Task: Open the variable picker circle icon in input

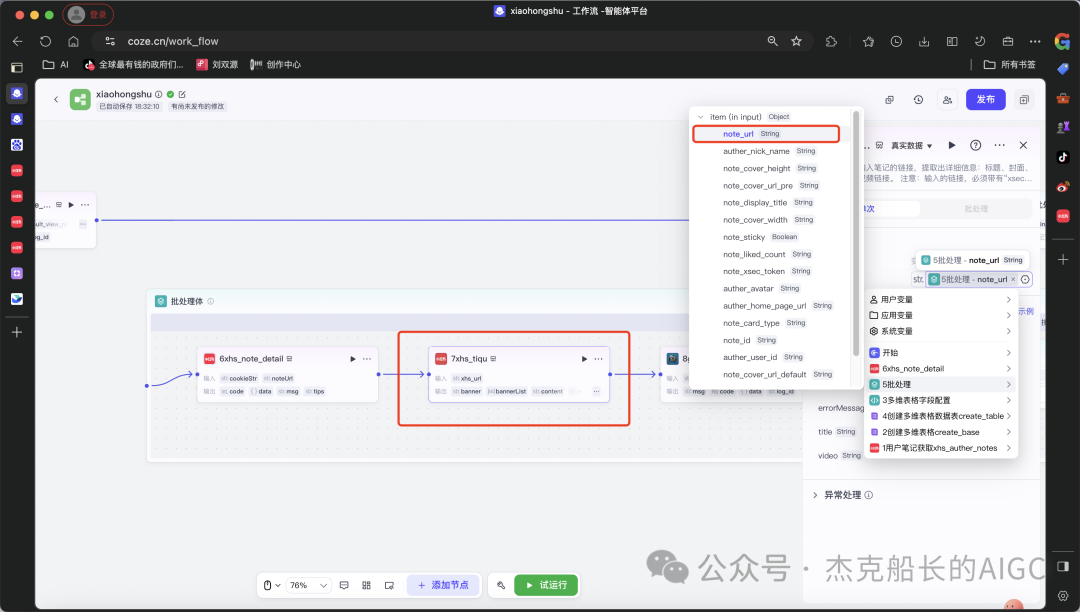Action: click(1025, 279)
